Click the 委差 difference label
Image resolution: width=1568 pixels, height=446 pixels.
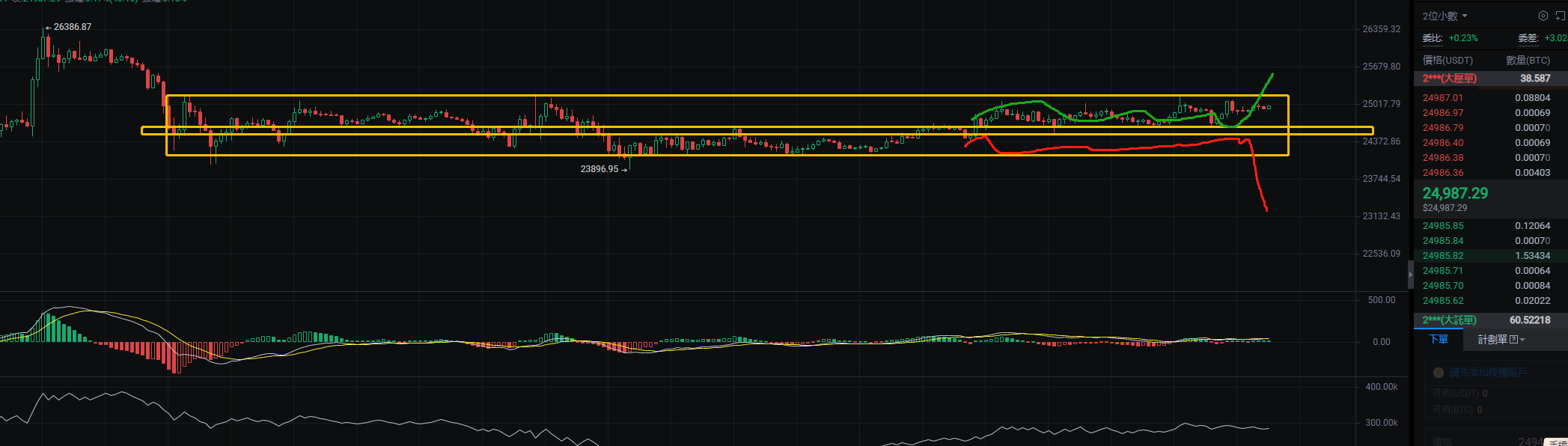coord(1528,38)
